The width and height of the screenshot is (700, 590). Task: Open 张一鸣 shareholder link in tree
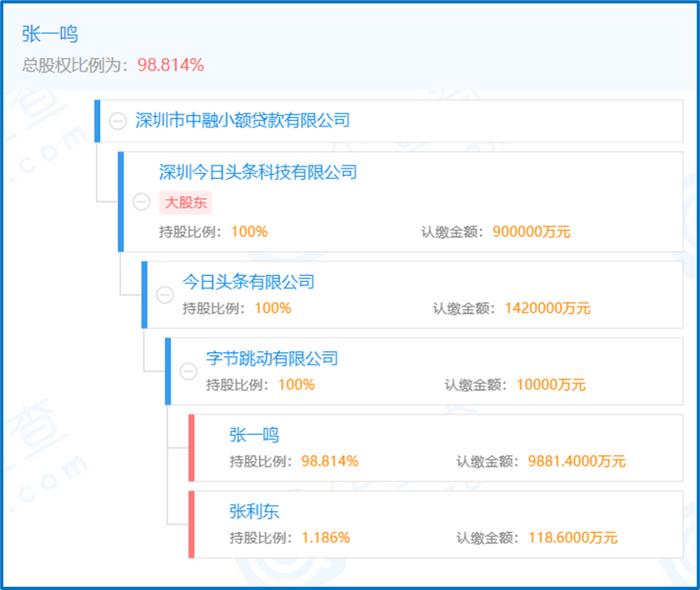254,435
